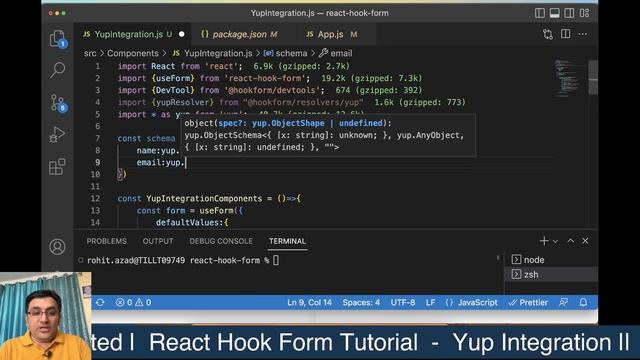Click the webcam video overlay
Viewport: 640px width, 360px height.
pyautogui.click(x=46, y=316)
